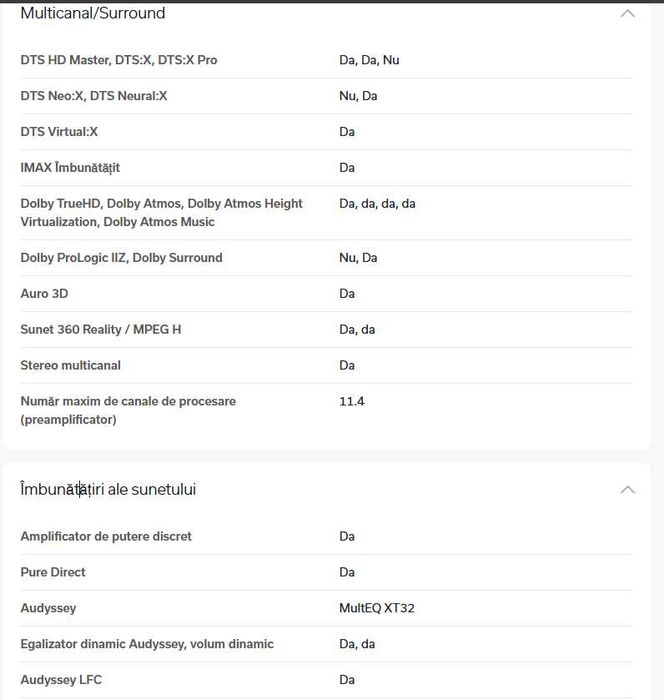Image resolution: width=664 pixels, height=700 pixels.
Task: Select the 11.4 channel count value
Action: (x=352, y=401)
